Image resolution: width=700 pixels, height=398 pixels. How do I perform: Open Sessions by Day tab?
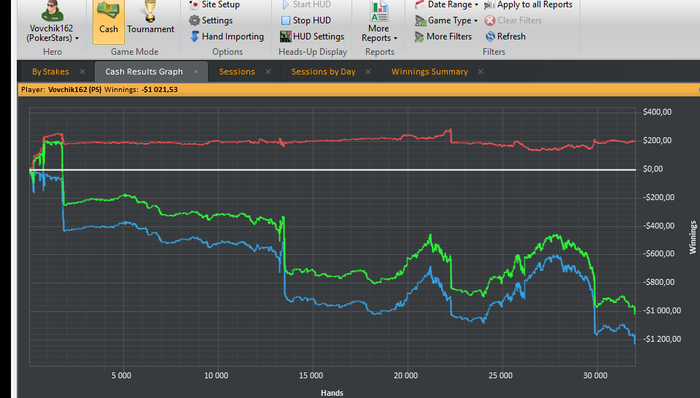click(323, 72)
